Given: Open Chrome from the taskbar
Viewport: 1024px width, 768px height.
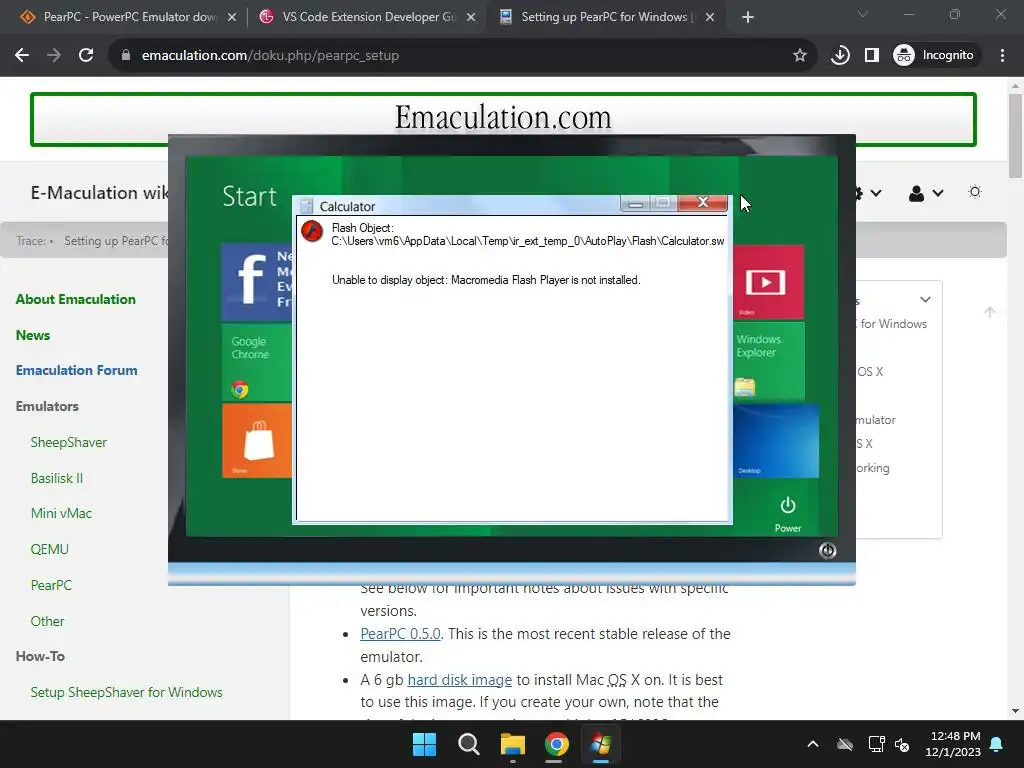Looking at the screenshot, I should click(x=556, y=744).
